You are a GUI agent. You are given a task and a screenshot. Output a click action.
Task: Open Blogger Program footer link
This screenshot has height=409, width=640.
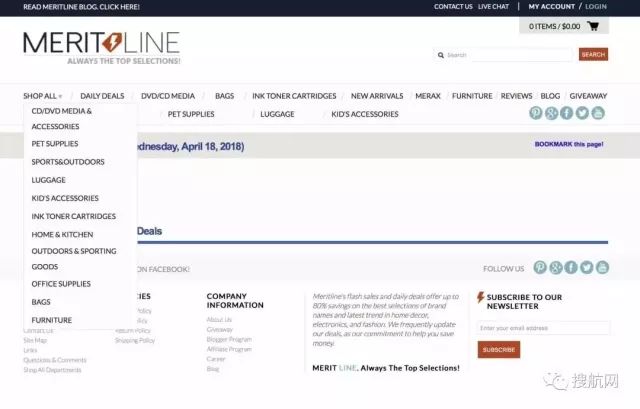tap(229, 339)
